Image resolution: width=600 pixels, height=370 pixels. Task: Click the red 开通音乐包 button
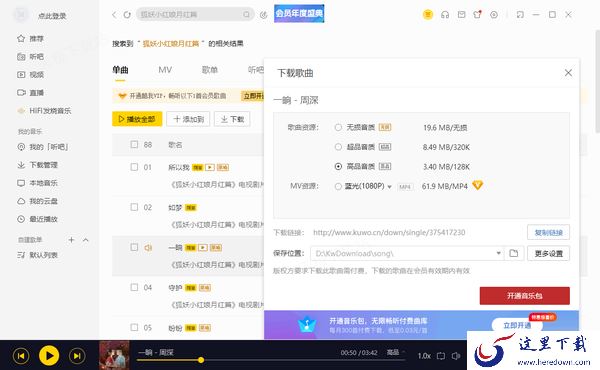(525, 296)
